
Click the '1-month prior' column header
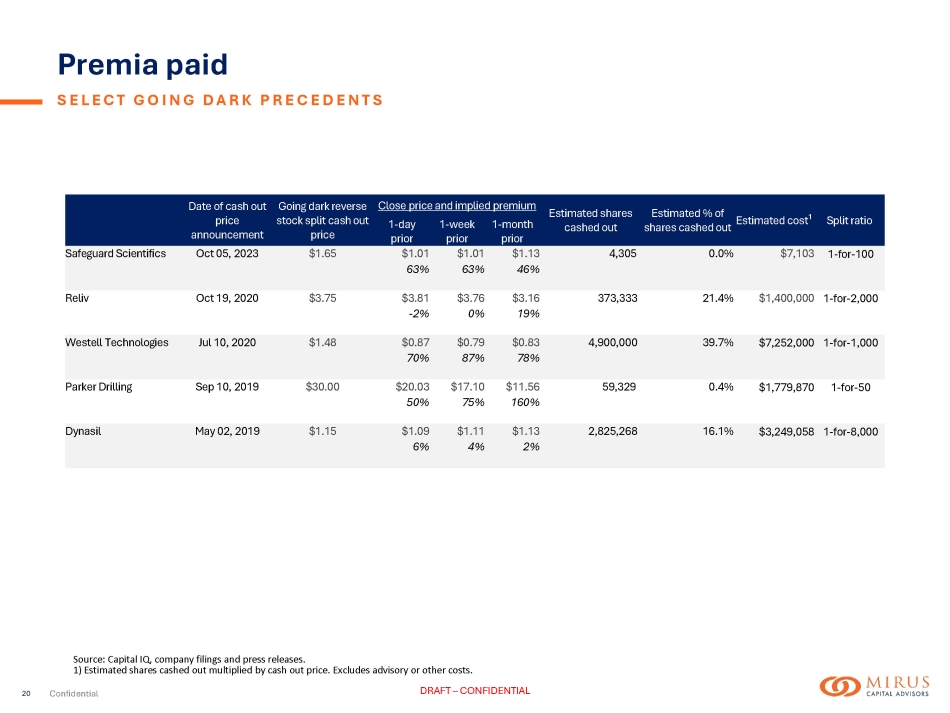point(512,231)
